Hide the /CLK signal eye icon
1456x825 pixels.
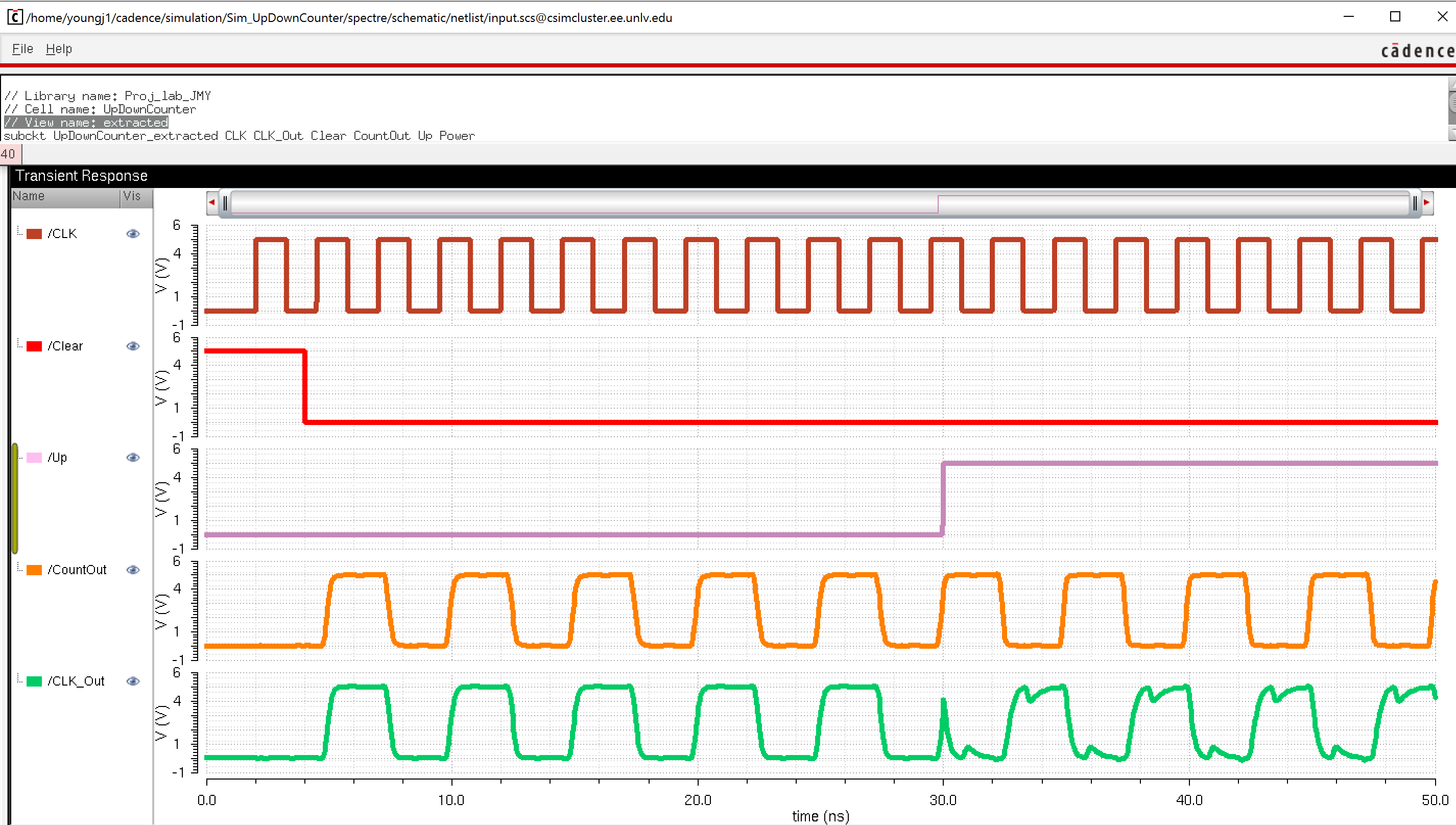pos(133,233)
